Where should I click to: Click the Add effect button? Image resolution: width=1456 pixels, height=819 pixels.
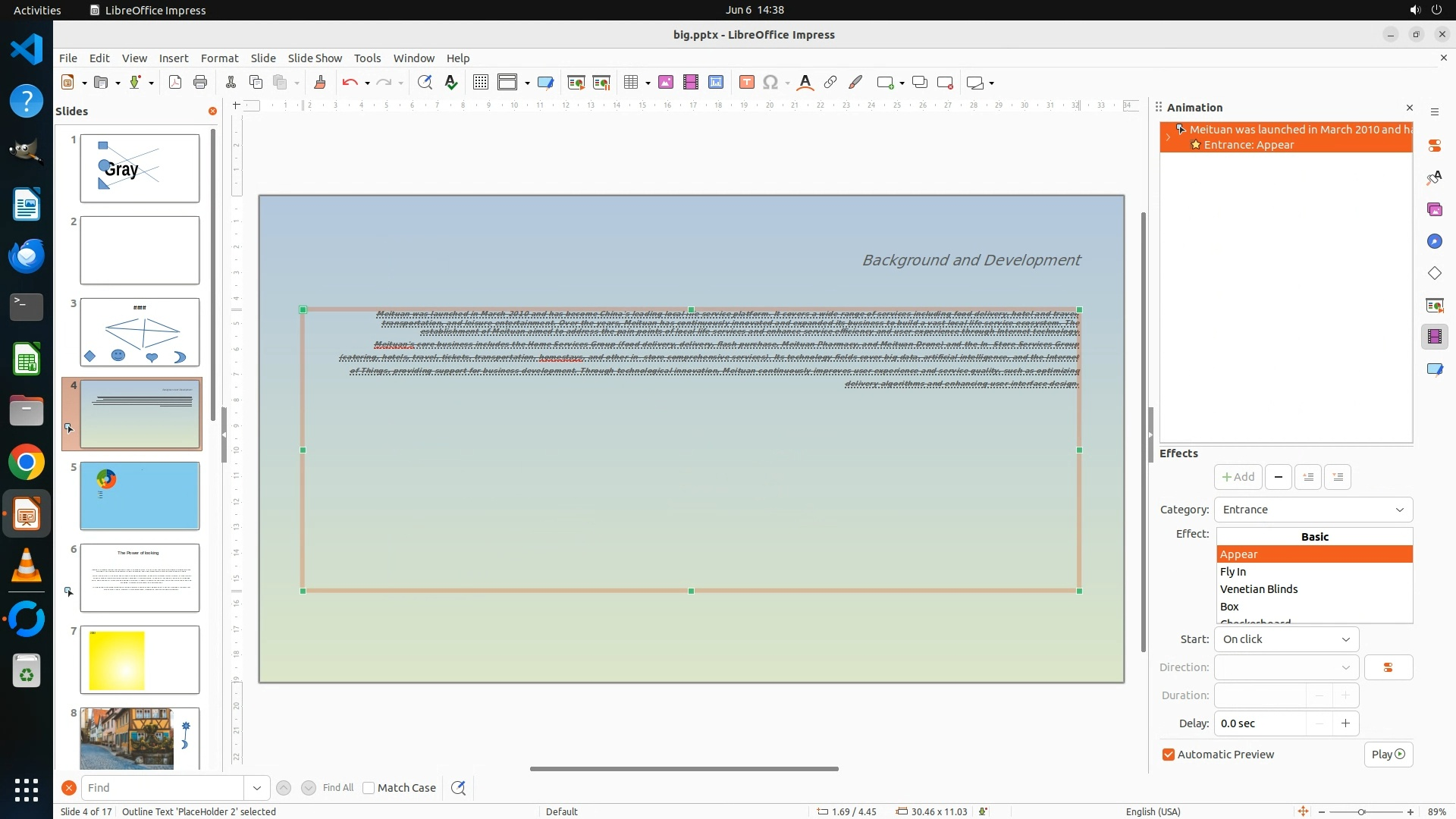point(1238,477)
